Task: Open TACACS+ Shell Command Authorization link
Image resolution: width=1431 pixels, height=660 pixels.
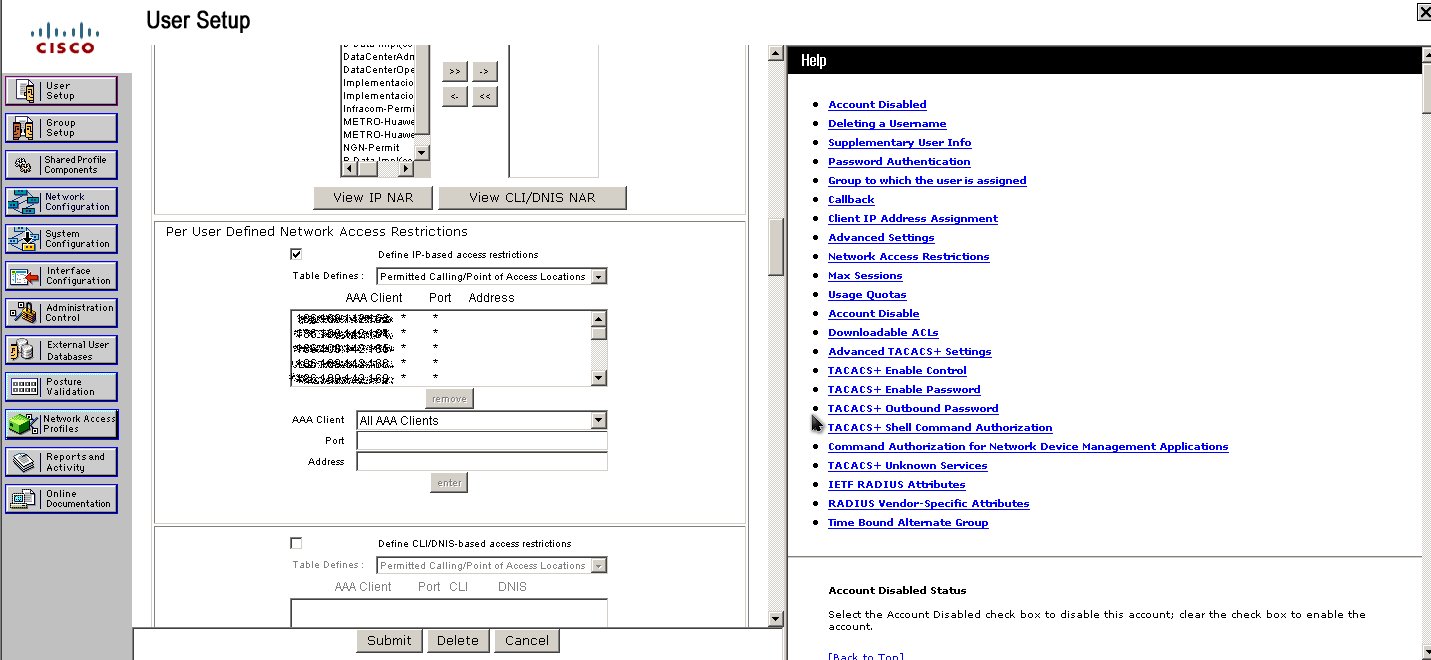Action: tap(940, 427)
